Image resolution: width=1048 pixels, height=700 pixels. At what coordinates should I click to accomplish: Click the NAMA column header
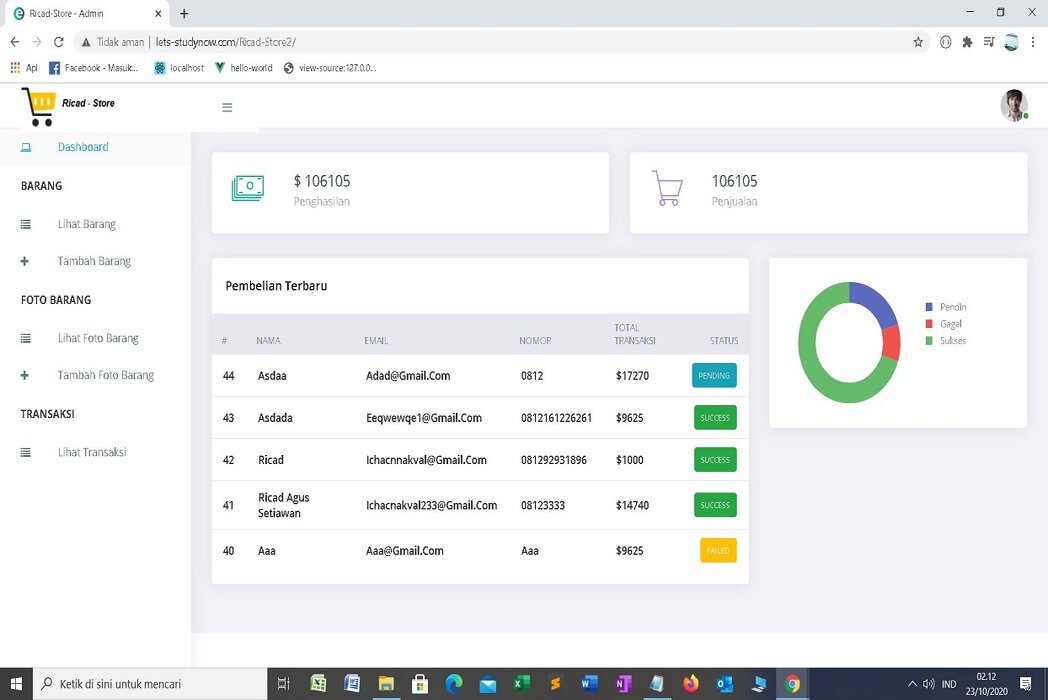pyautogui.click(x=268, y=340)
